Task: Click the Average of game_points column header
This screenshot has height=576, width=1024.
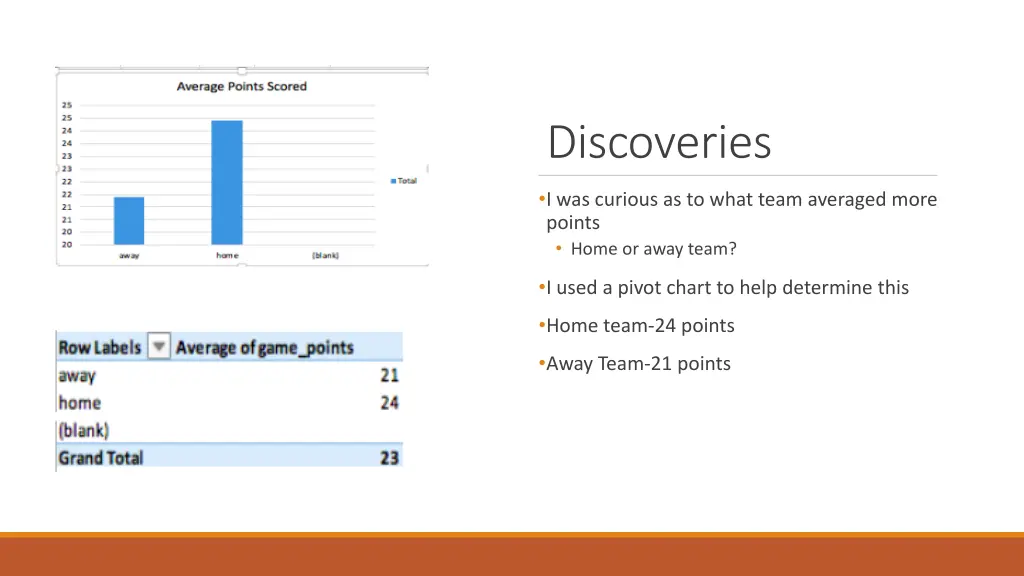Action: (x=265, y=347)
